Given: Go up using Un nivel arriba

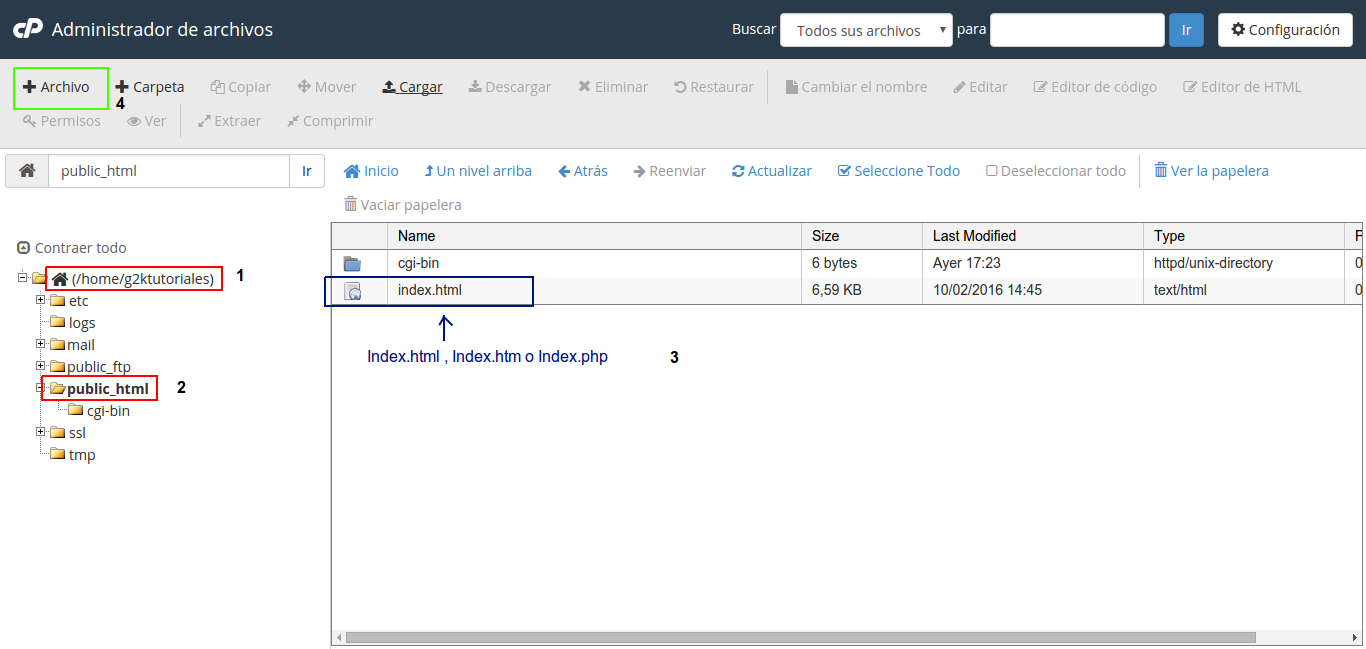Looking at the screenshot, I should tap(477, 171).
